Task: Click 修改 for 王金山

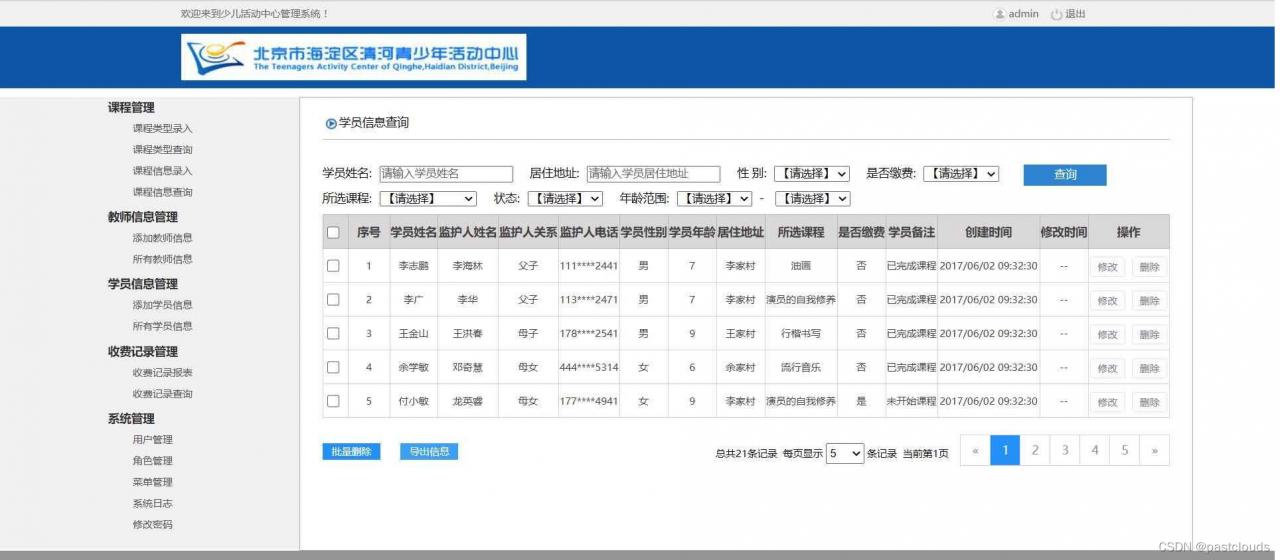Action: [x=1107, y=334]
